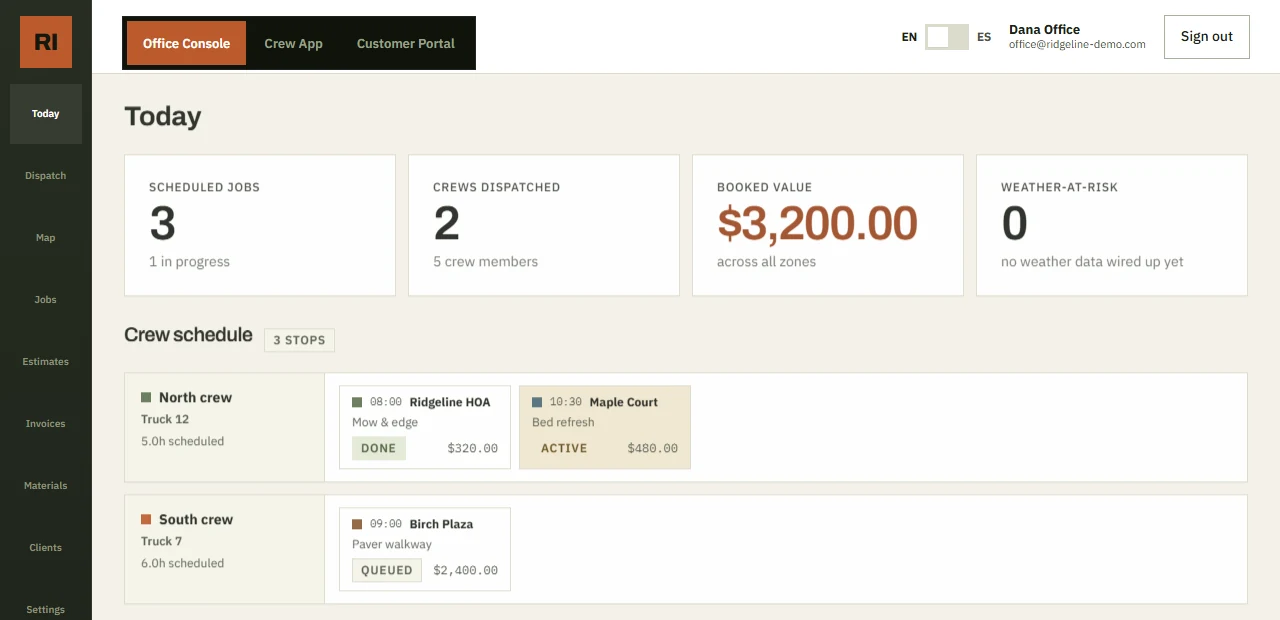This screenshot has height=620, width=1280.
Task: Select Today in the sidebar
Action: (x=46, y=114)
